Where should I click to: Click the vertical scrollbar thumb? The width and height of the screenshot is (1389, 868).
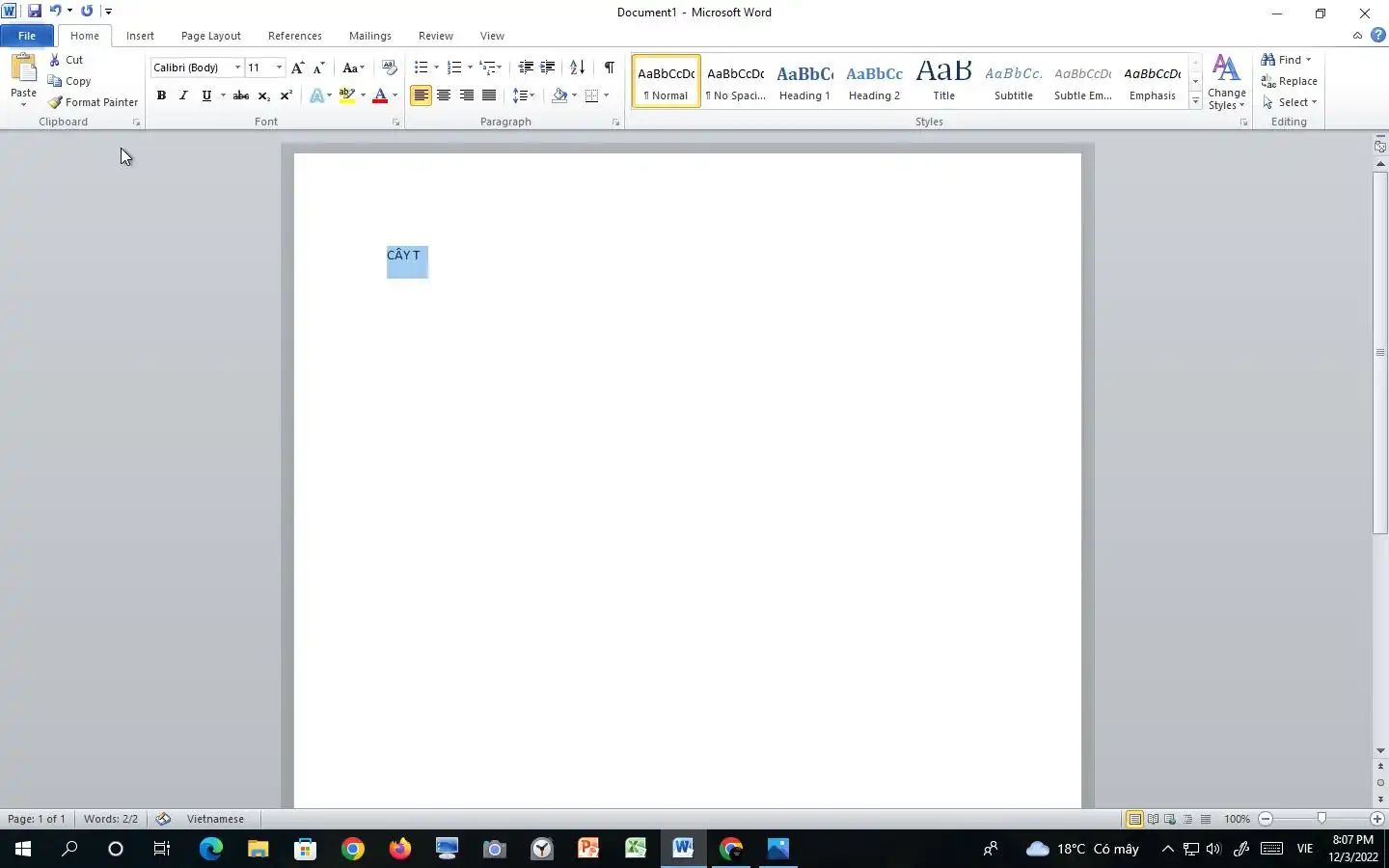coord(1380,352)
